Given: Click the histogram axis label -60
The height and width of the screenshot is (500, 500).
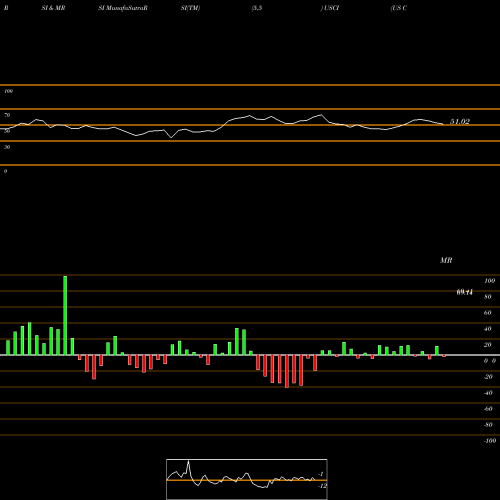Looking at the screenshot, I should 488,409.
